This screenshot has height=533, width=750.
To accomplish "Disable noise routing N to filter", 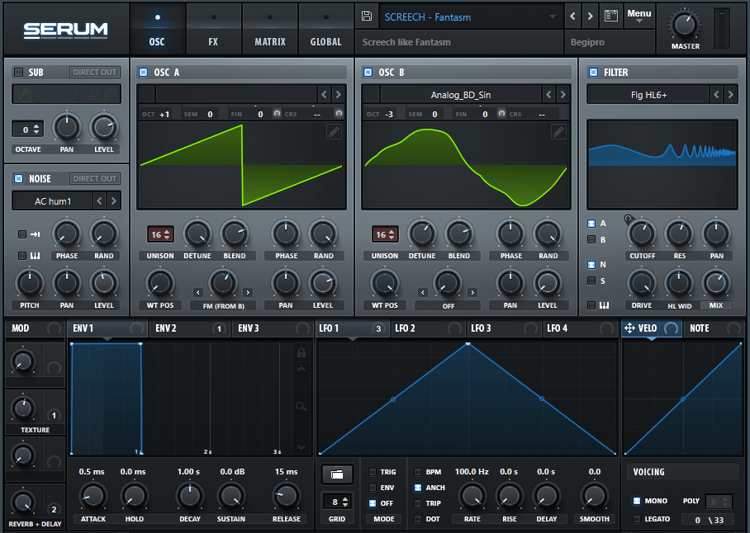I will pos(592,265).
